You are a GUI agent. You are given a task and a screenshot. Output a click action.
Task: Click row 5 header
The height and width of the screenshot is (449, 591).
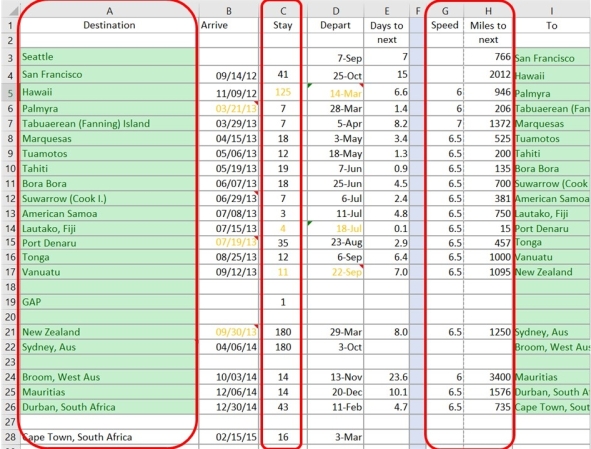(10, 92)
